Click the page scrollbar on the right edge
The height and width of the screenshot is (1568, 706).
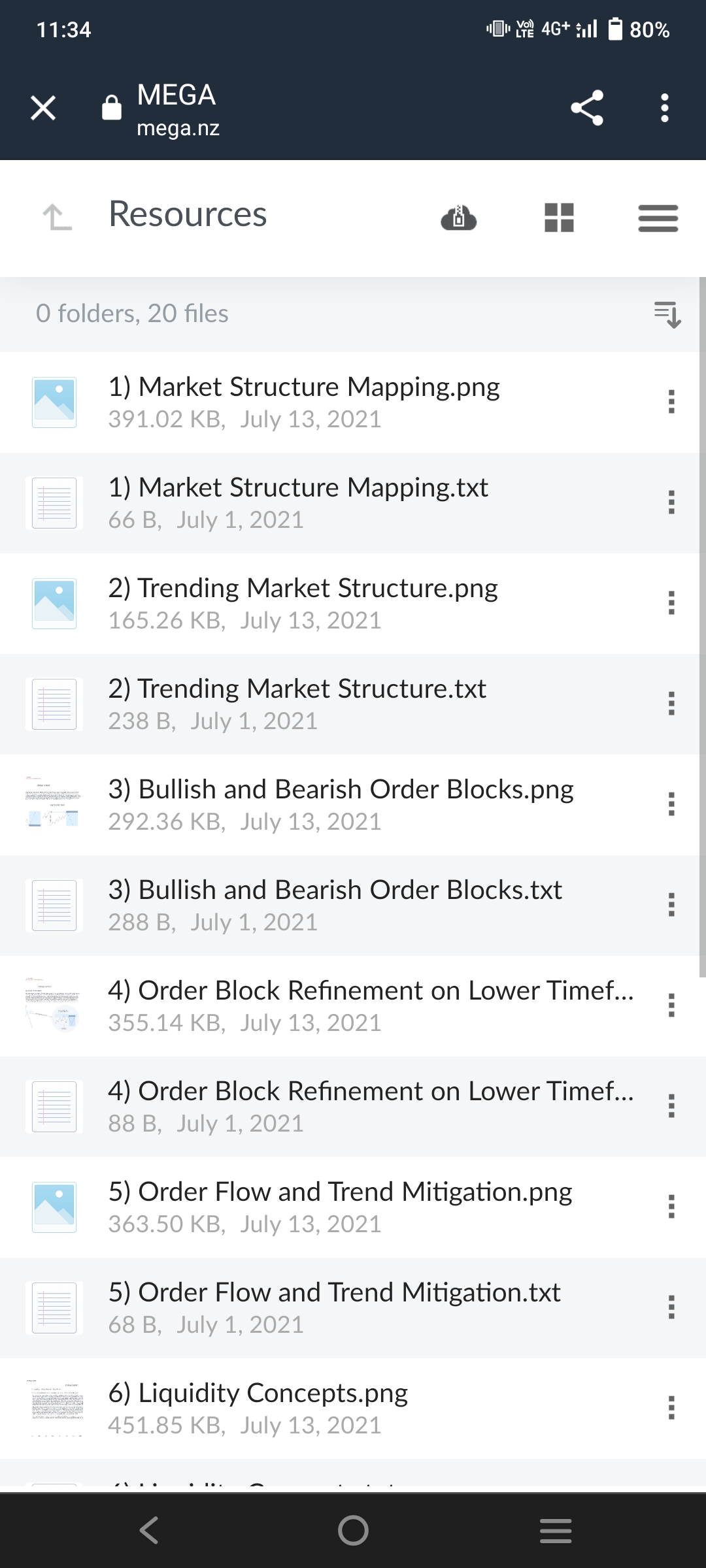click(702, 627)
